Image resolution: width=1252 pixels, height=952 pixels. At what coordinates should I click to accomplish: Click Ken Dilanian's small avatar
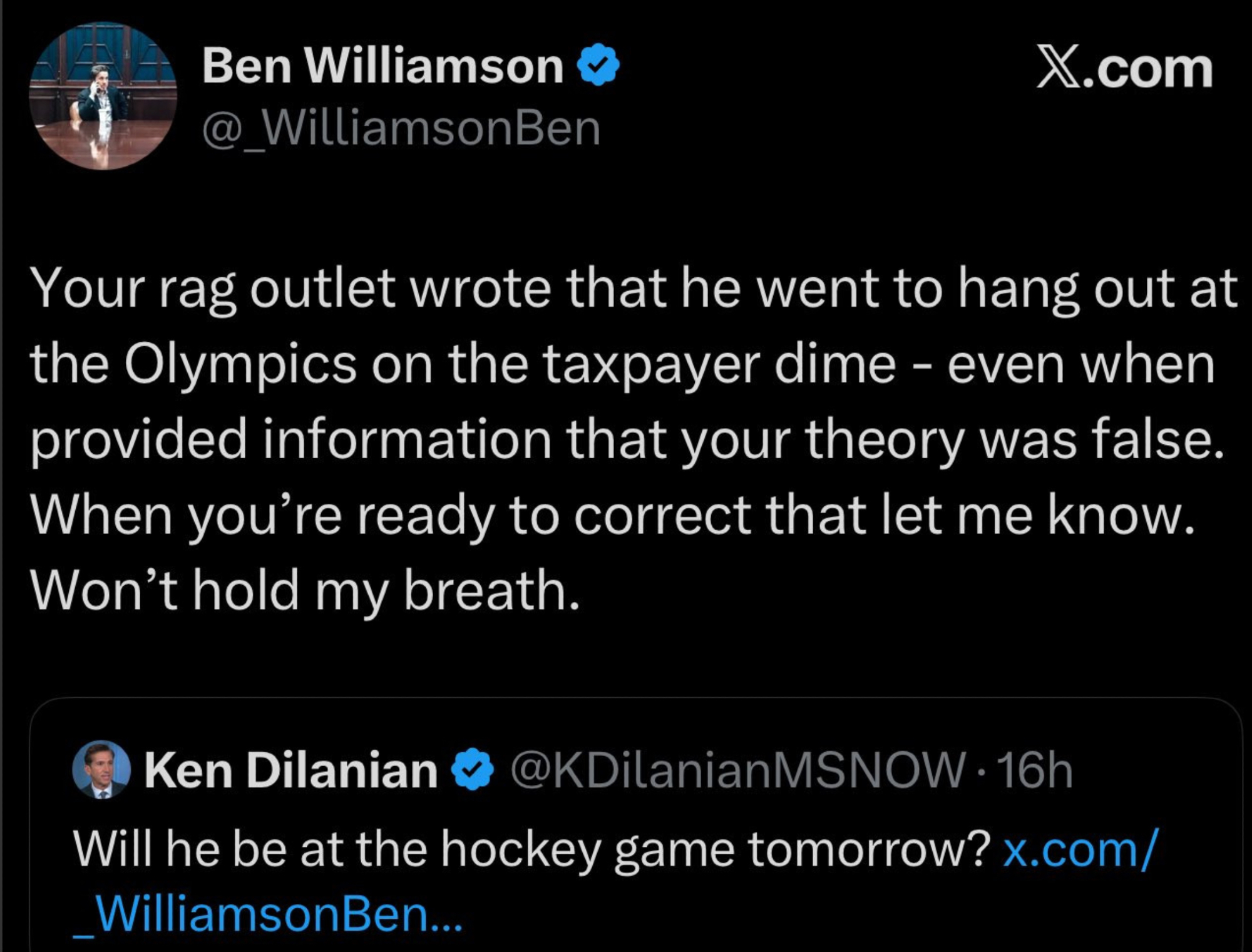coord(101,770)
